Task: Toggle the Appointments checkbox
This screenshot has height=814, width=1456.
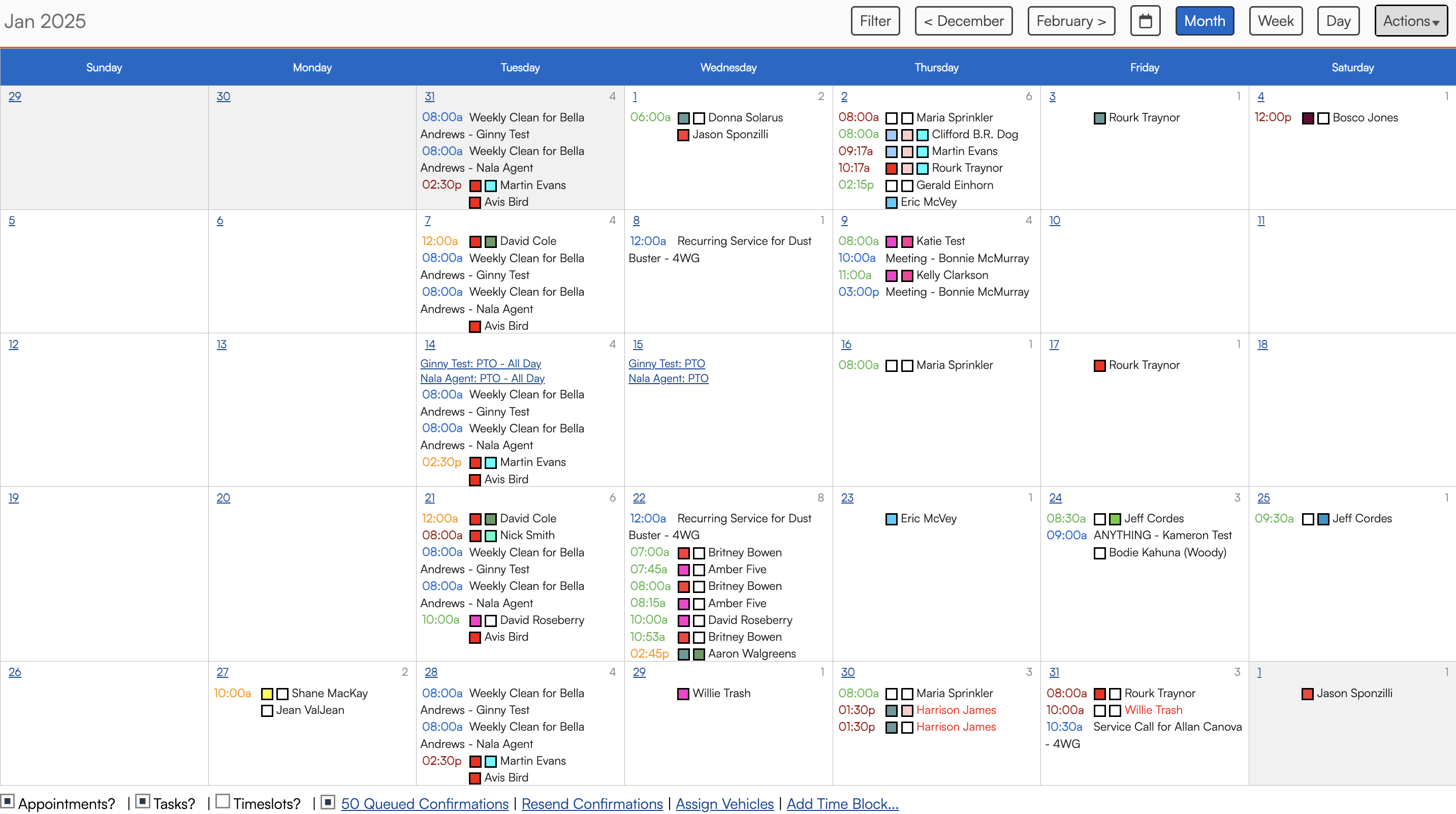Action: 8,801
